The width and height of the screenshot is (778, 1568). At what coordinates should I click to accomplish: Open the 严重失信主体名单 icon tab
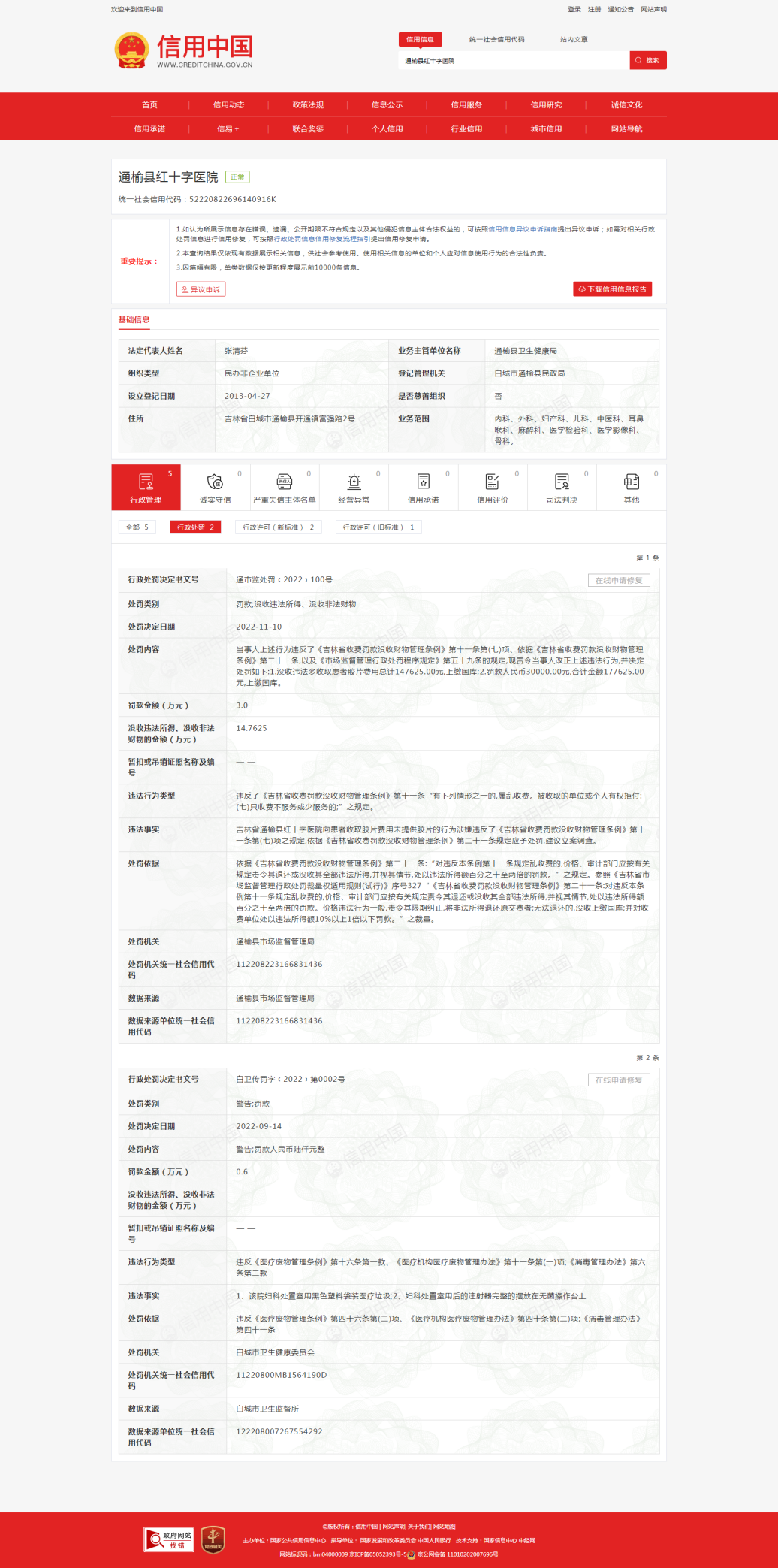(x=285, y=488)
